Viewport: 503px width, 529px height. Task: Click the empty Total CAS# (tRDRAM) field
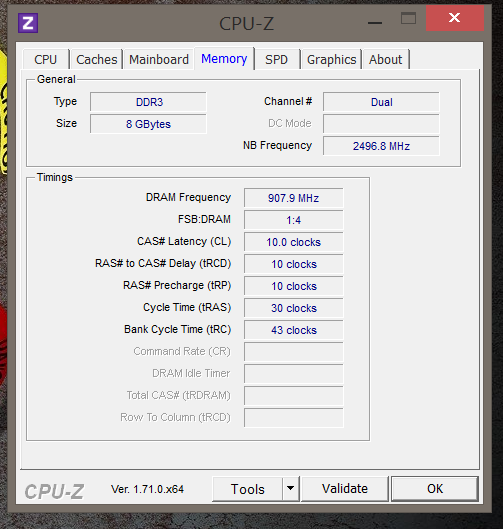[x=294, y=396]
